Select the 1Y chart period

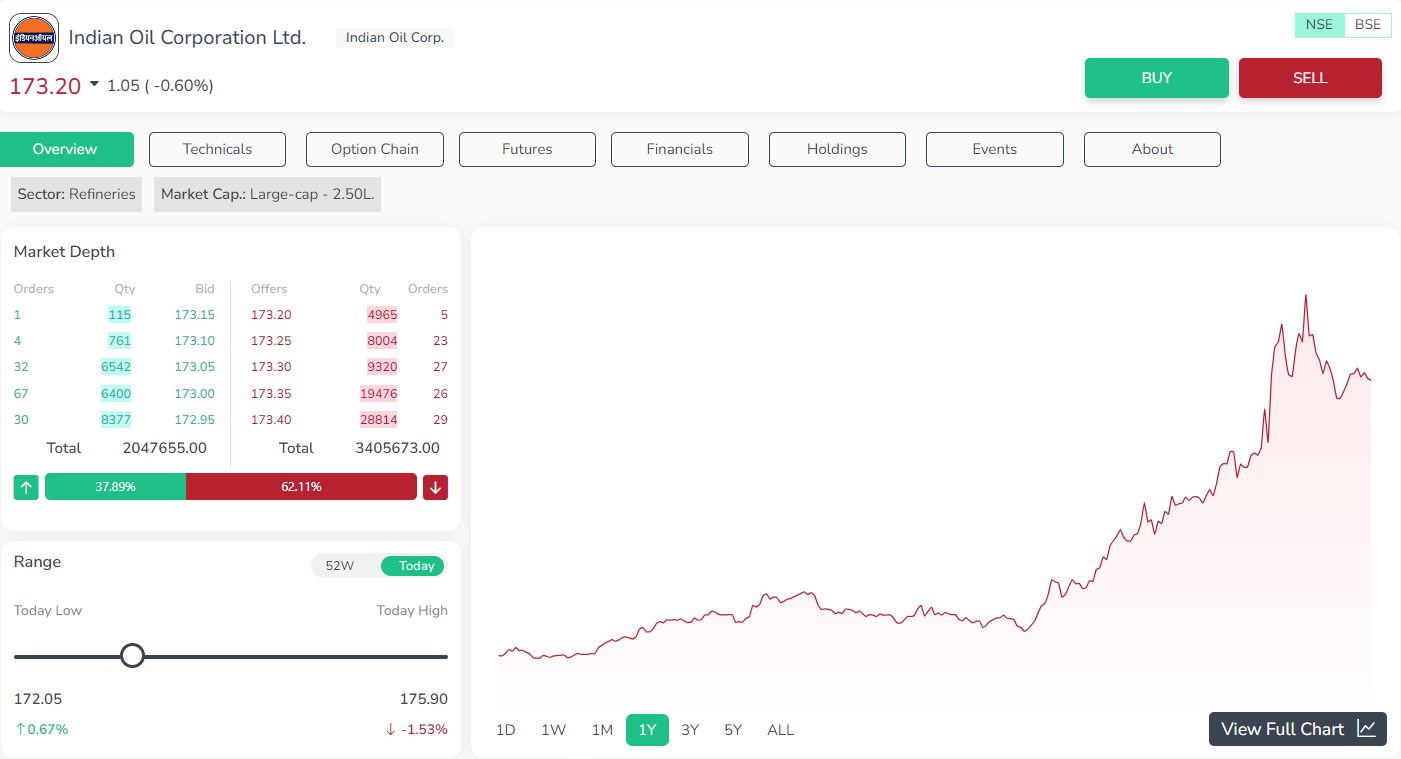click(x=647, y=730)
